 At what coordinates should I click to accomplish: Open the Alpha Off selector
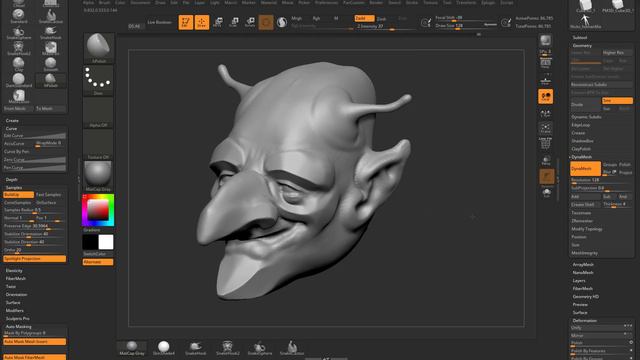(x=98, y=113)
